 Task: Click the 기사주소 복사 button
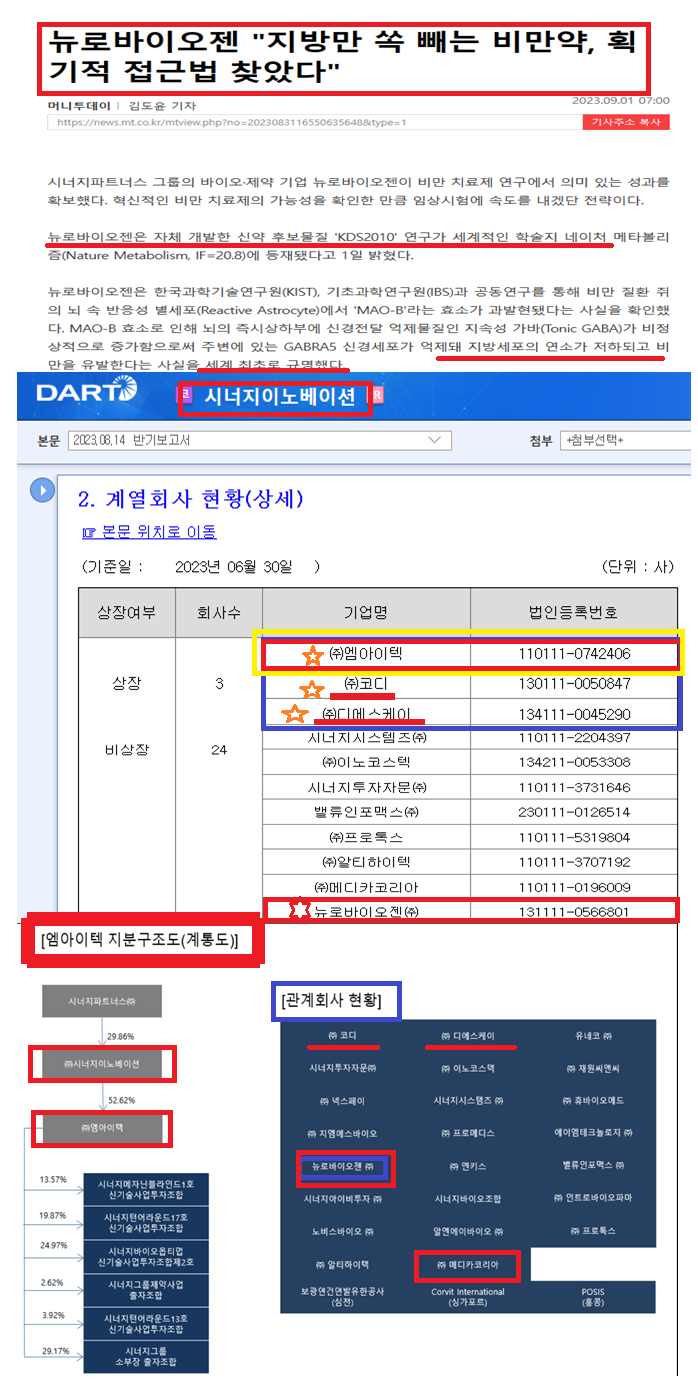(x=626, y=122)
